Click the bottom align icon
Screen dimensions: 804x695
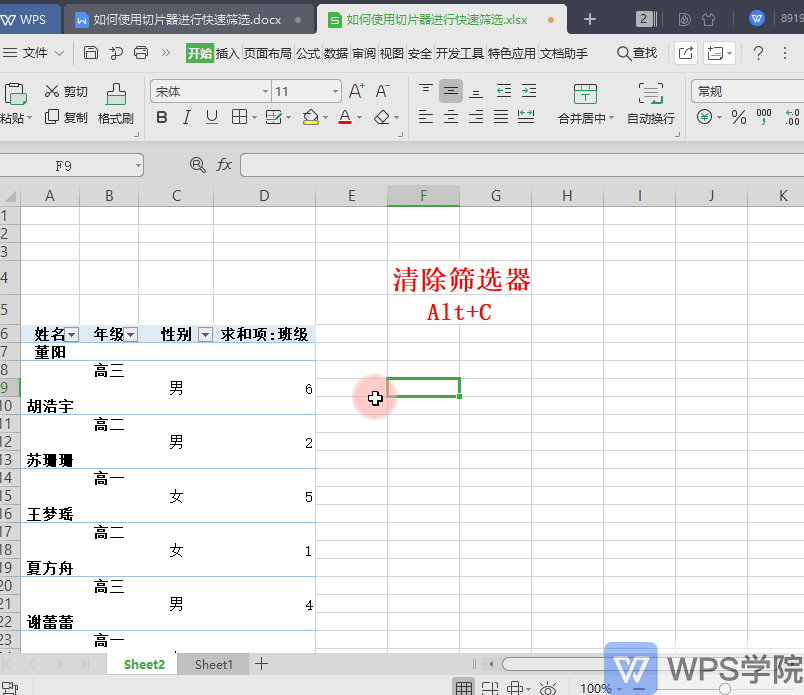tap(476, 91)
